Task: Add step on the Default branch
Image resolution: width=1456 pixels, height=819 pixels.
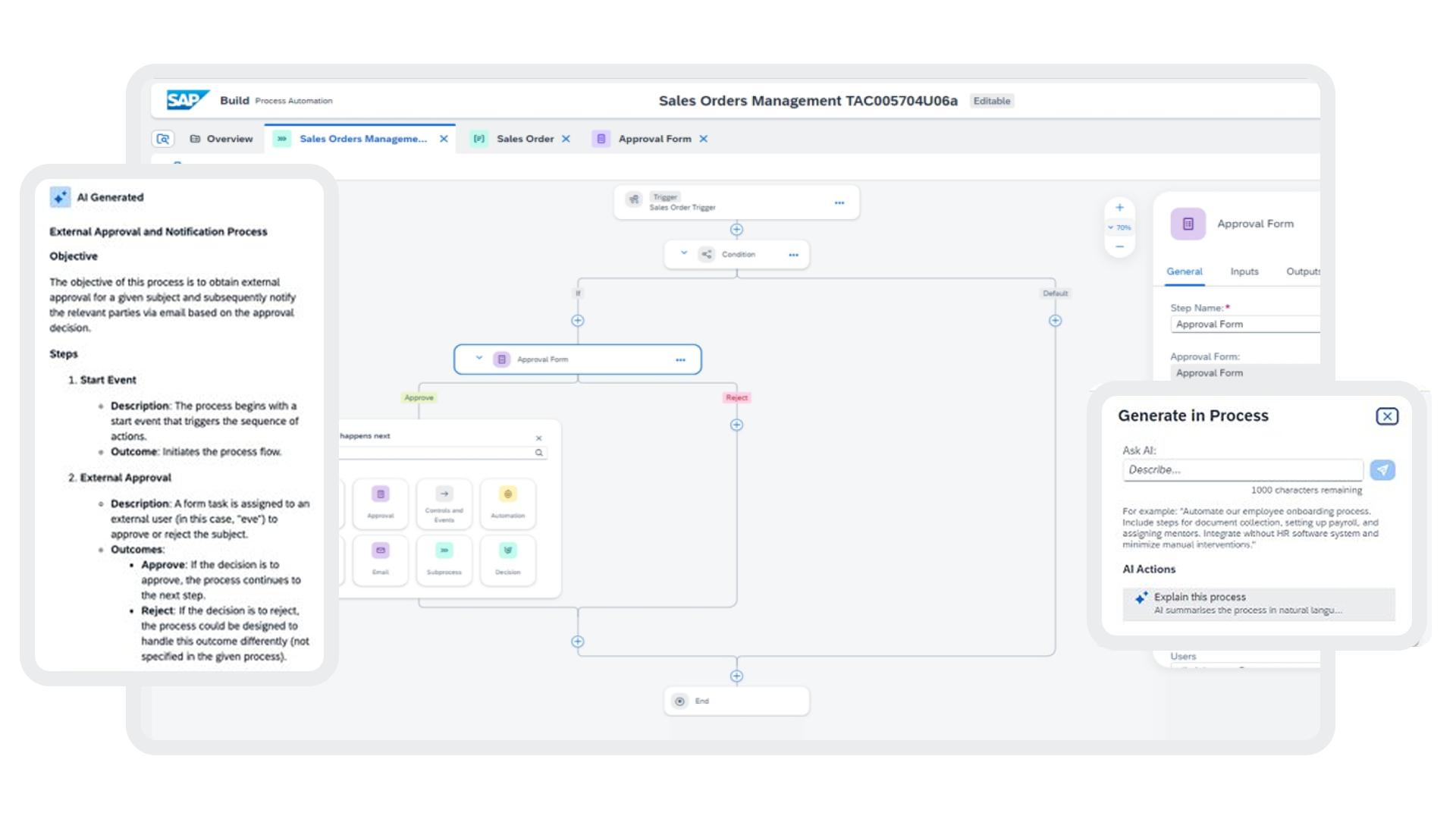Action: (x=1055, y=321)
